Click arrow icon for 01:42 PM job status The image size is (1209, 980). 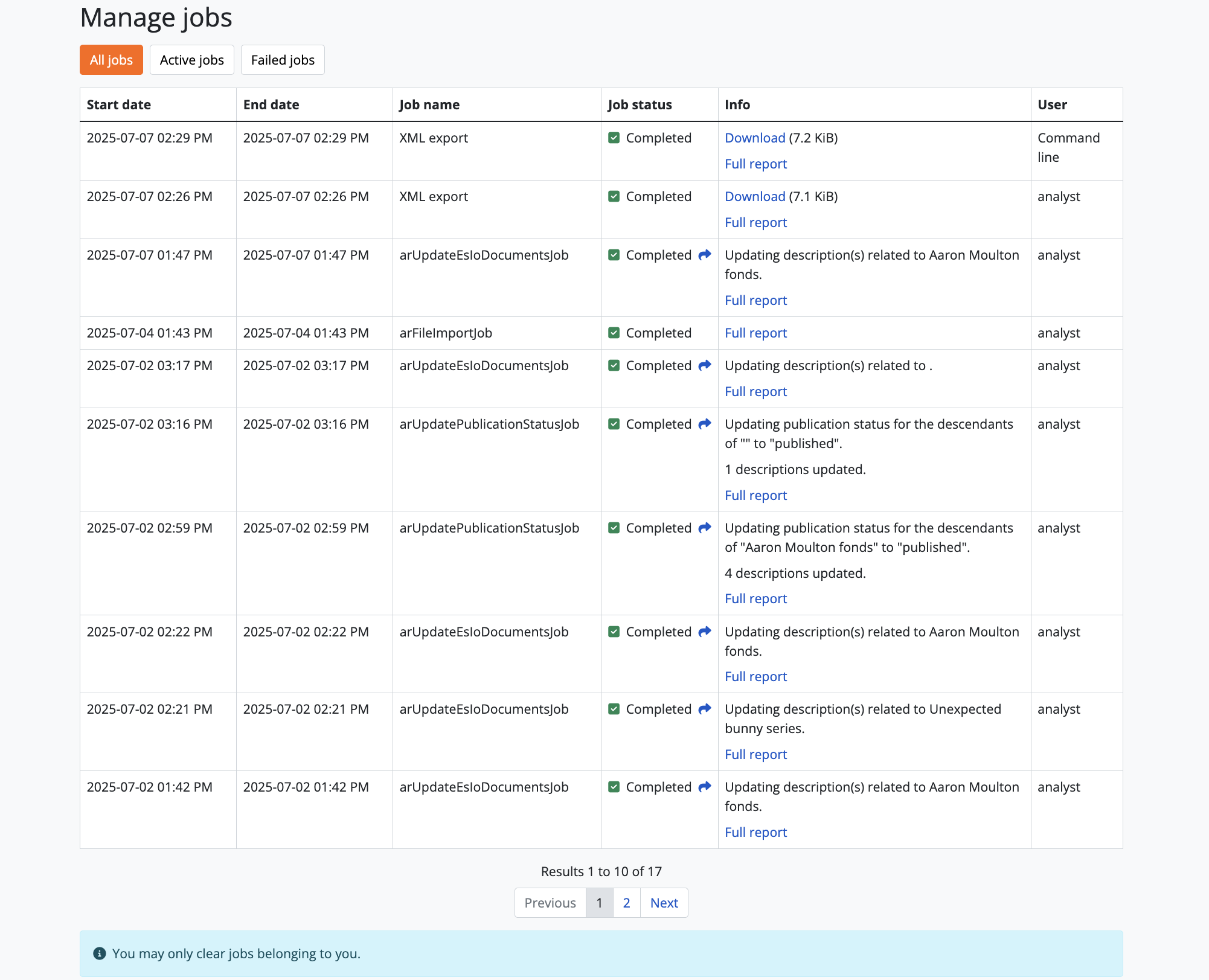704,787
